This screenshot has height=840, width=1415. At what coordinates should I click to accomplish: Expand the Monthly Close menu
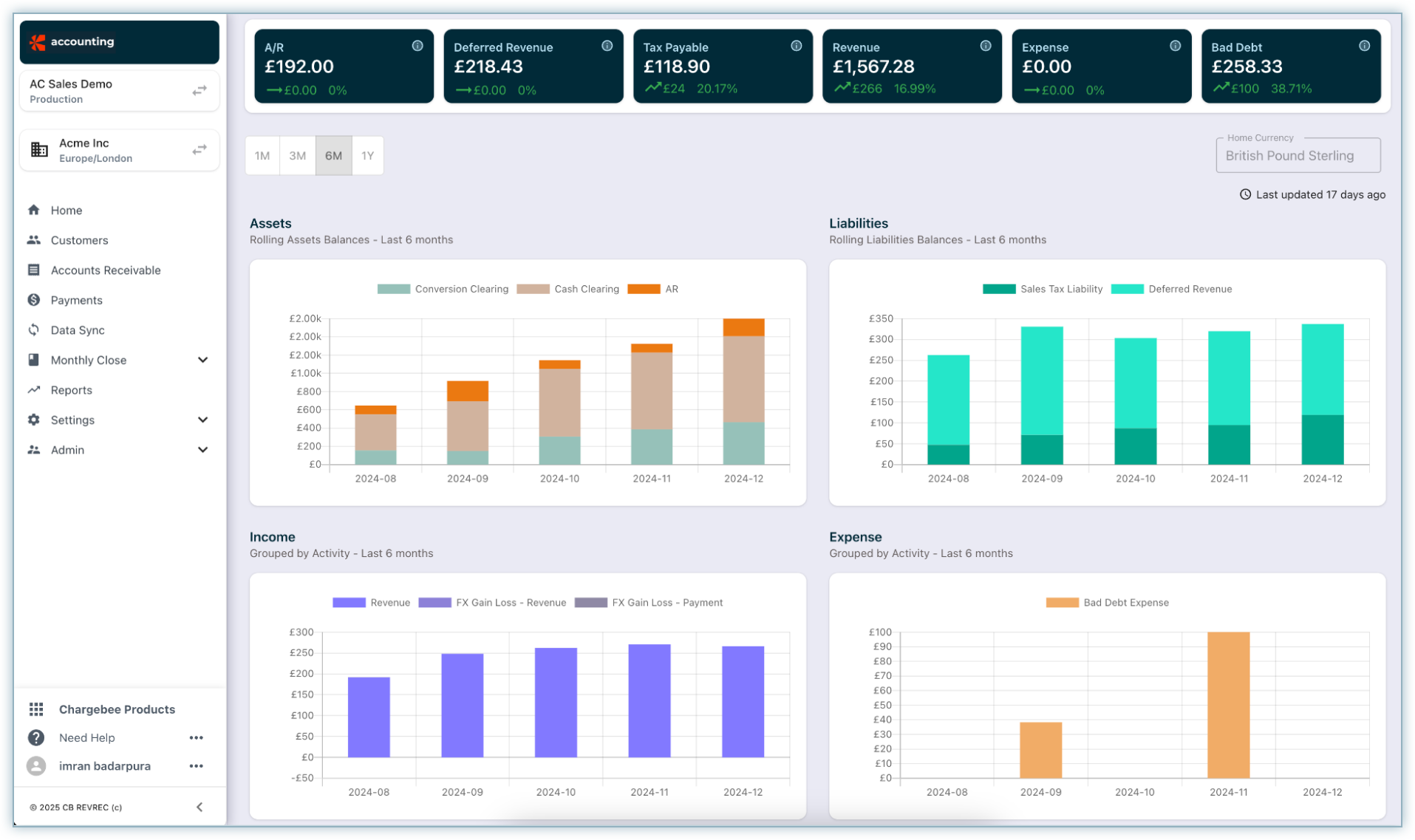tap(202, 360)
